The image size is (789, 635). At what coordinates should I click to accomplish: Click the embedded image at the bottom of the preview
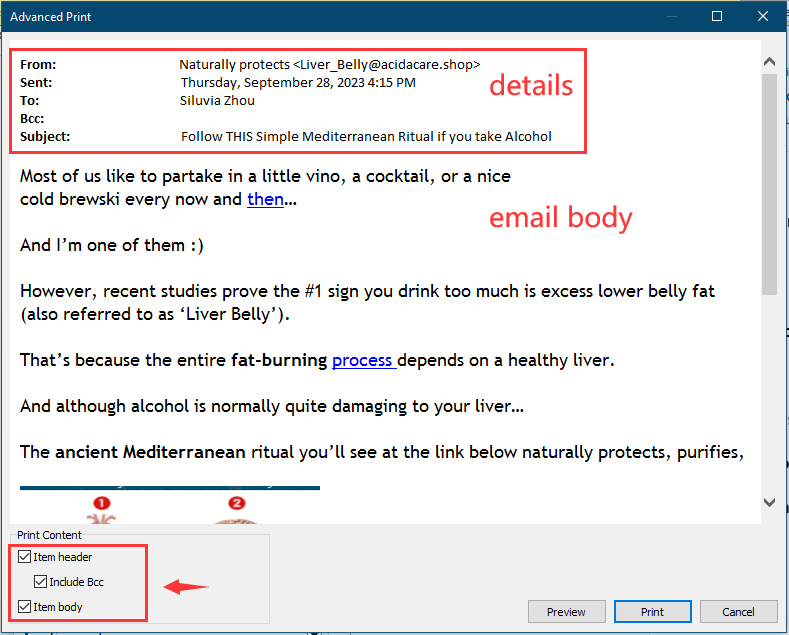click(x=170, y=506)
